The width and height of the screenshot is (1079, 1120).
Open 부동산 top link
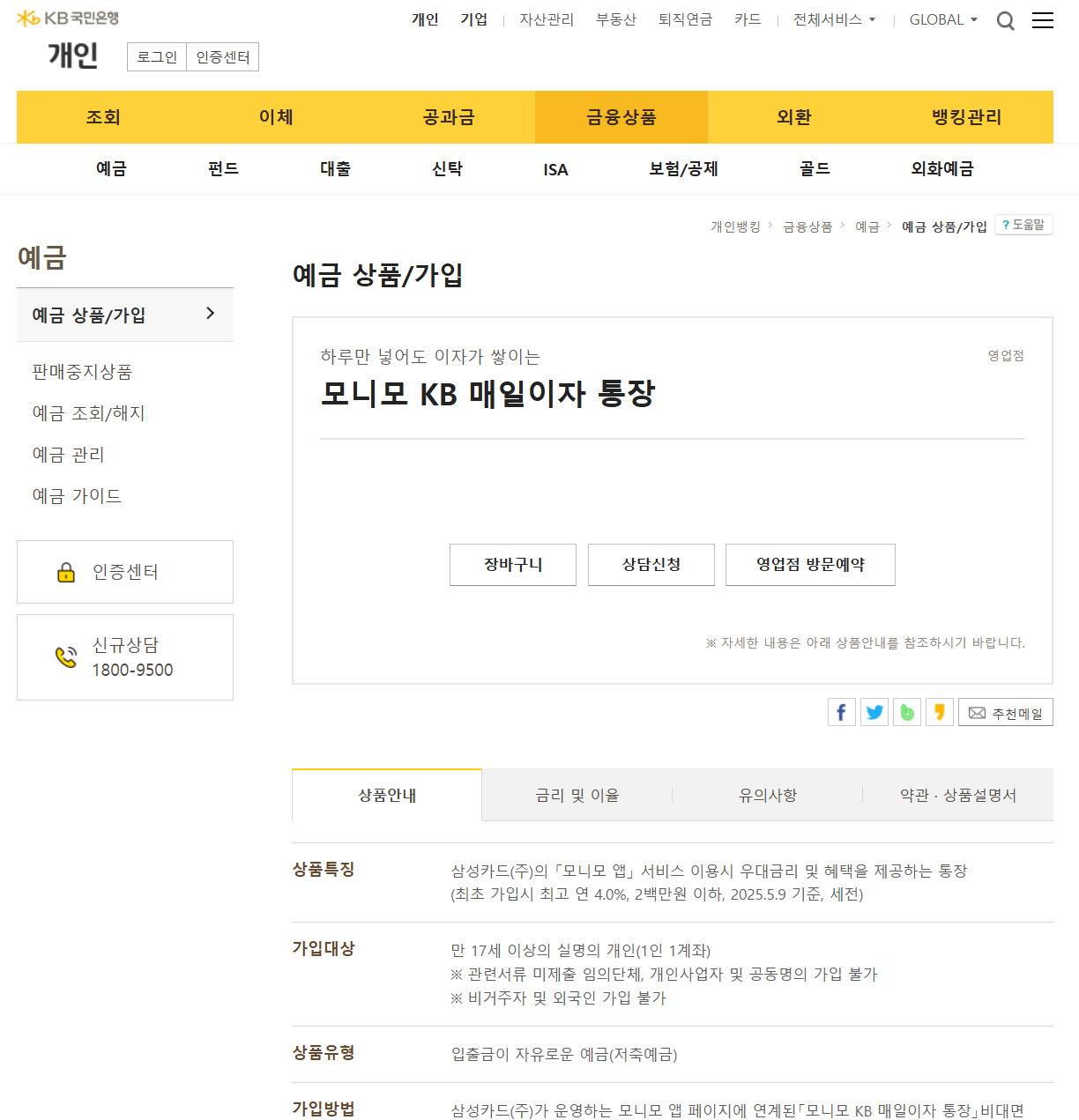(x=616, y=19)
